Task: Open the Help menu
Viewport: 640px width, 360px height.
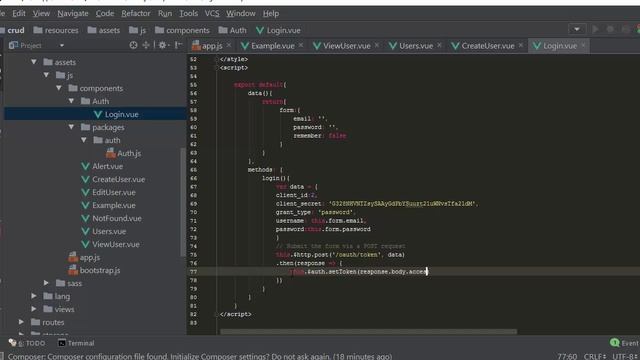Action: [271, 13]
